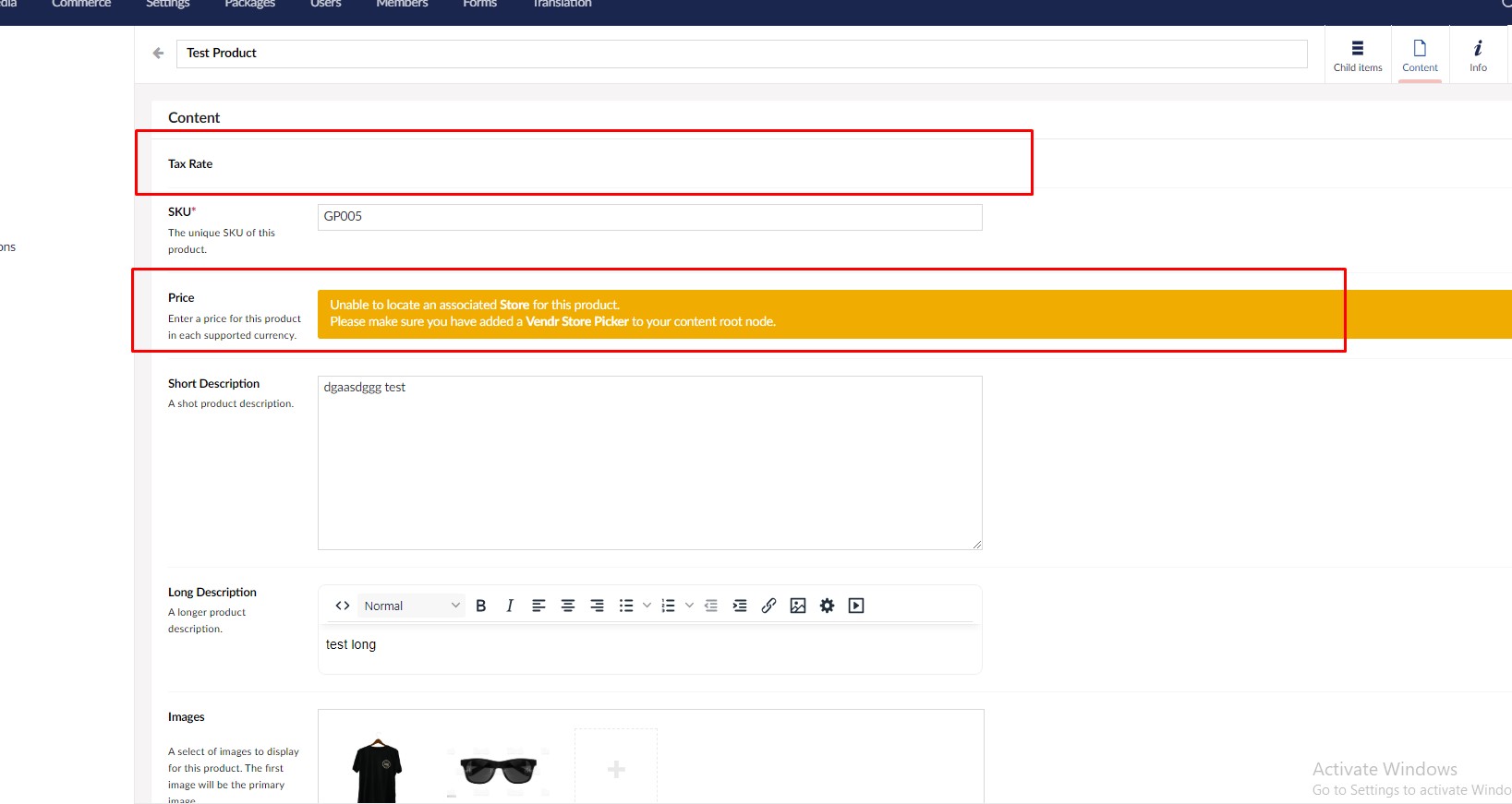
Task: Open source code view in editor
Action: (343, 606)
